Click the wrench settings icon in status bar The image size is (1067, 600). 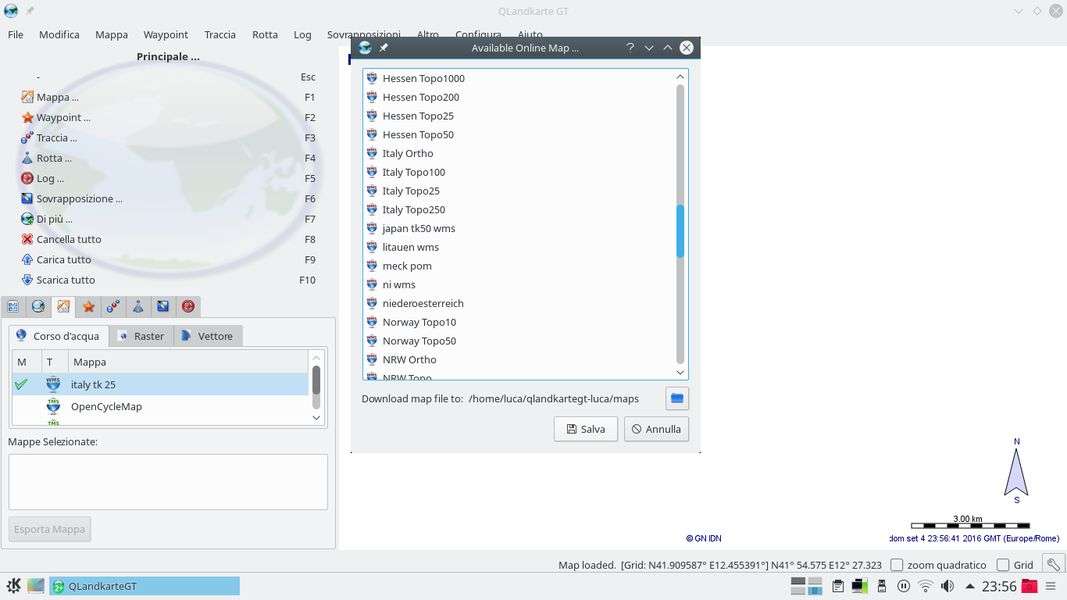tap(1051, 565)
